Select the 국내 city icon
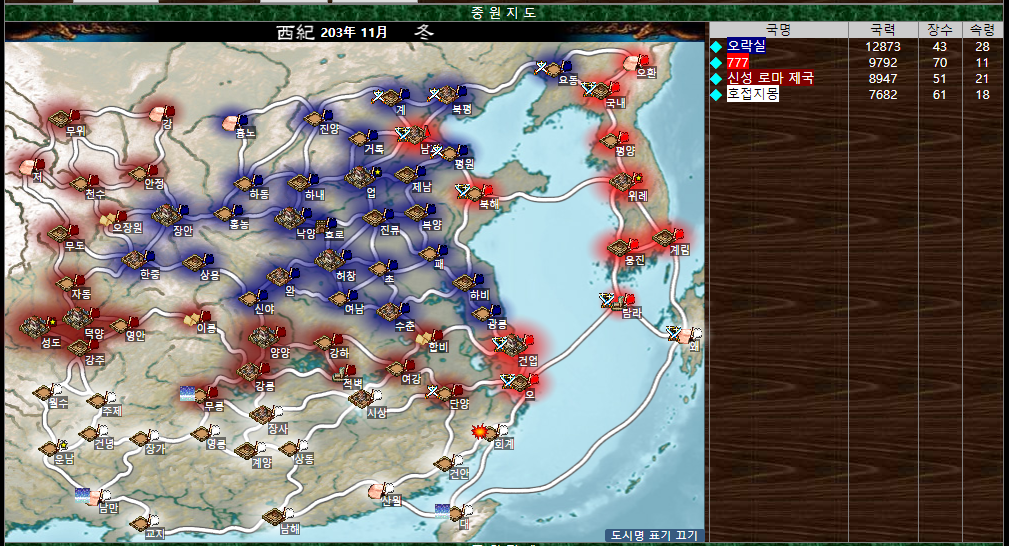 tap(600, 91)
